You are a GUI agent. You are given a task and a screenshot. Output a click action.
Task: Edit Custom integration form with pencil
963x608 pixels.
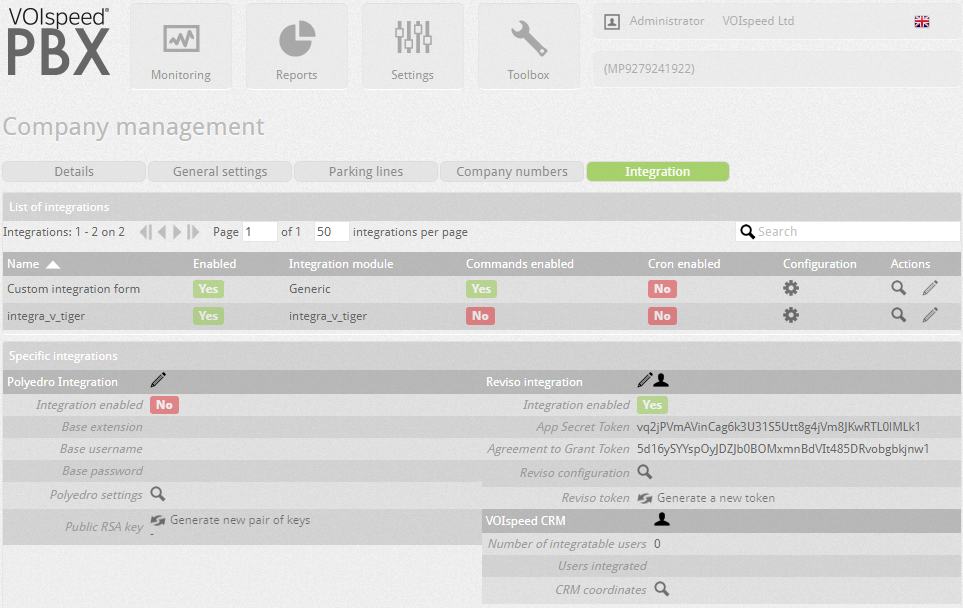(x=930, y=287)
